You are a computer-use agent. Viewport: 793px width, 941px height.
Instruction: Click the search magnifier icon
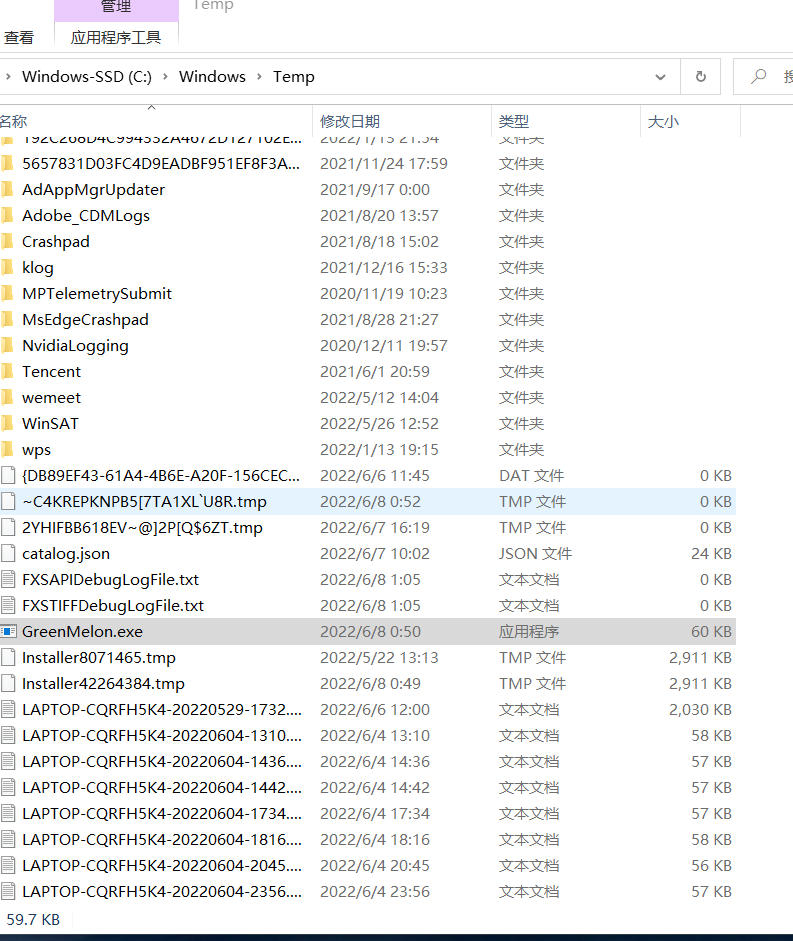click(x=760, y=77)
